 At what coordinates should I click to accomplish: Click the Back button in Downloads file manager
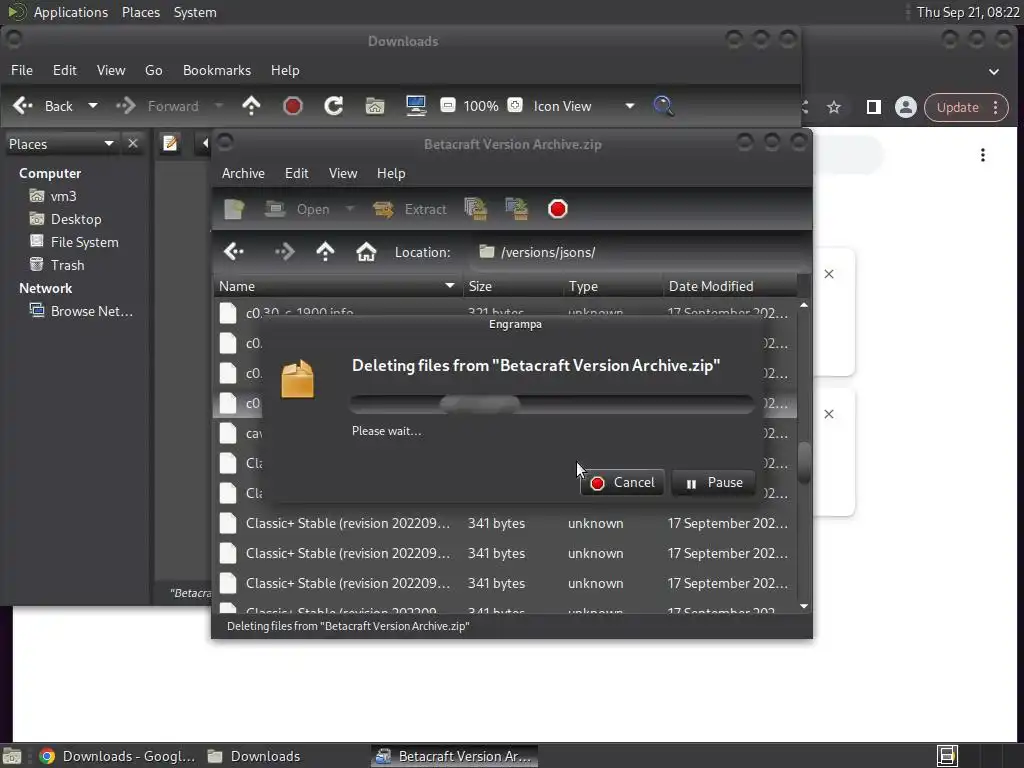pyautogui.click(x=43, y=106)
